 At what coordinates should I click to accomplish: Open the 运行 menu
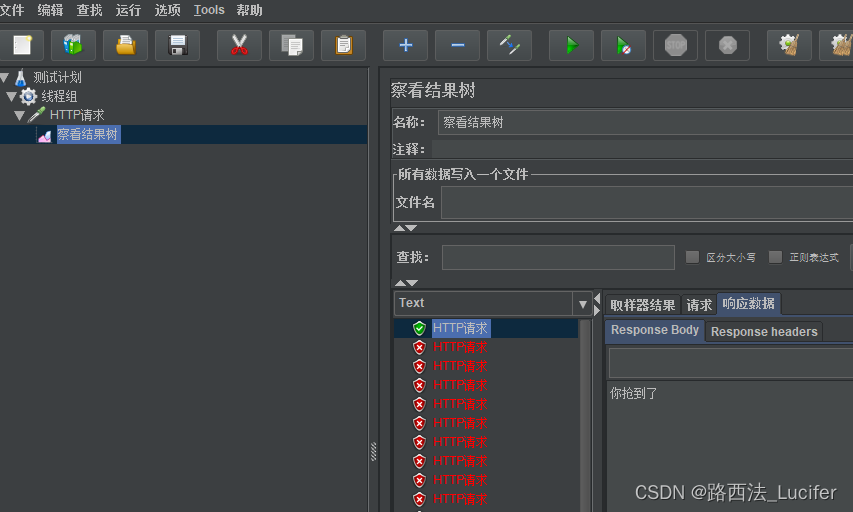pos(128,10)
